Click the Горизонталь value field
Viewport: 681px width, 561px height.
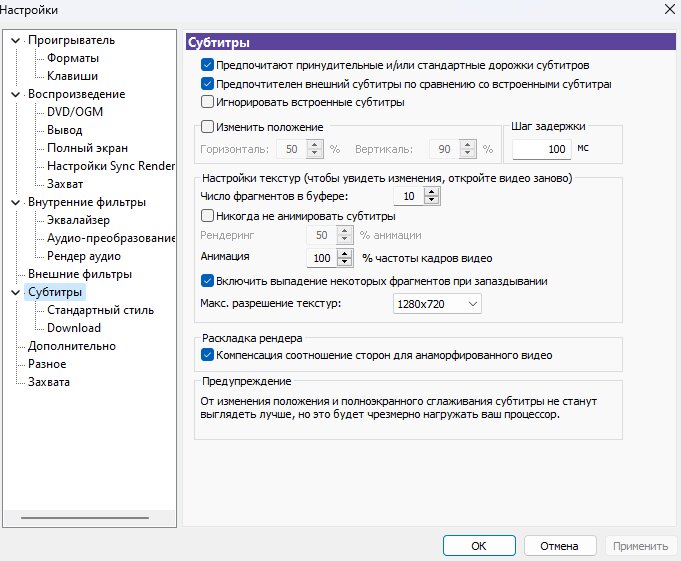click(x=291, y=149)
